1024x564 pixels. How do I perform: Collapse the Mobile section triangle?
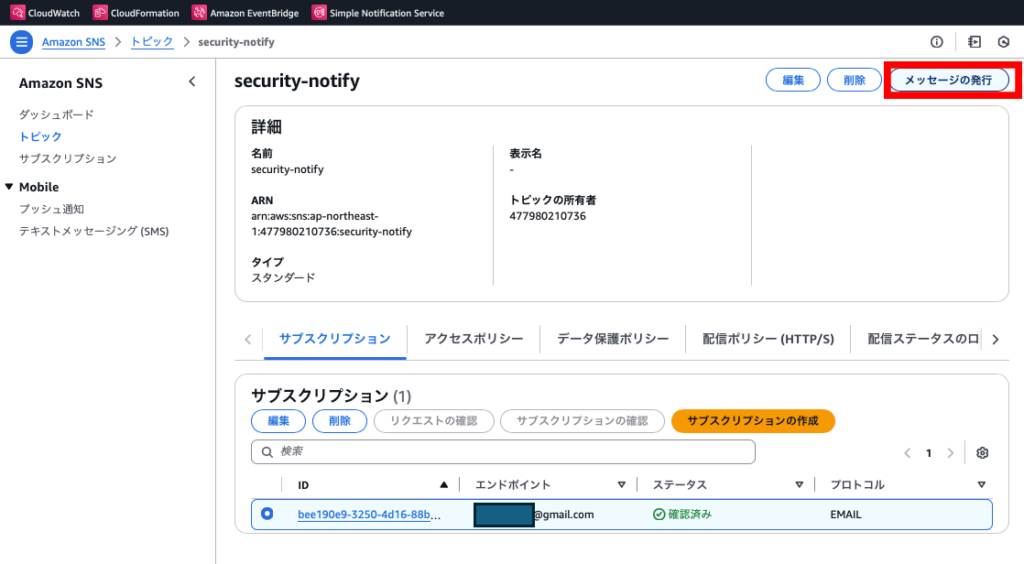pos(9,187)
